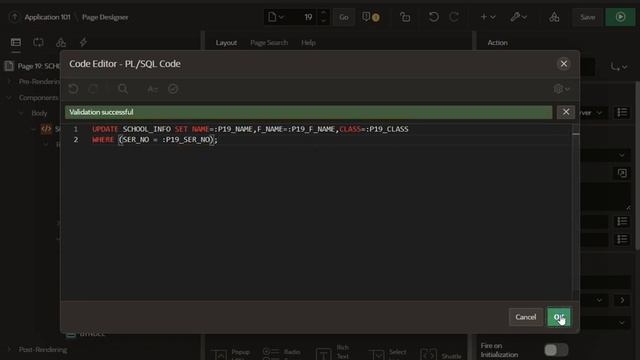The image size is (640, 360).
Task: Open the page selector dropdown
Action: point(276,17)
